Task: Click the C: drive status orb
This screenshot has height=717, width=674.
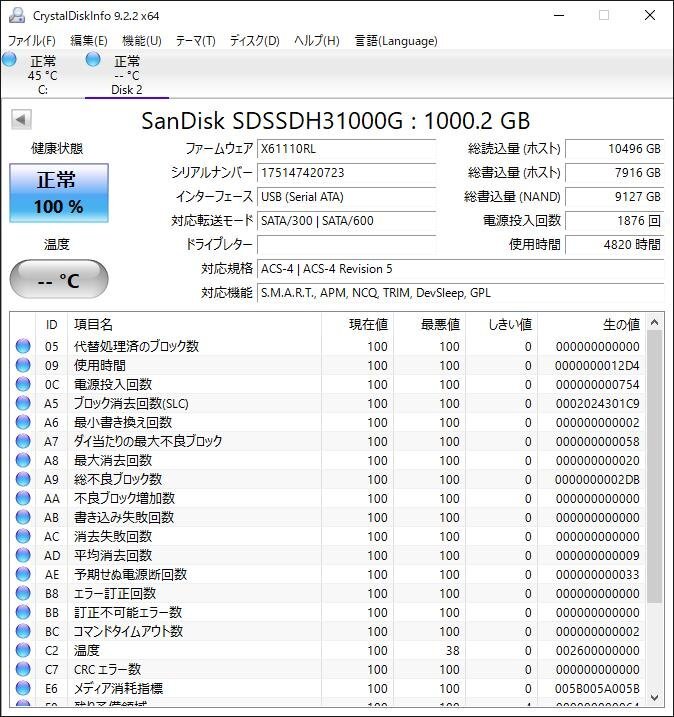Action: (9, 59)
